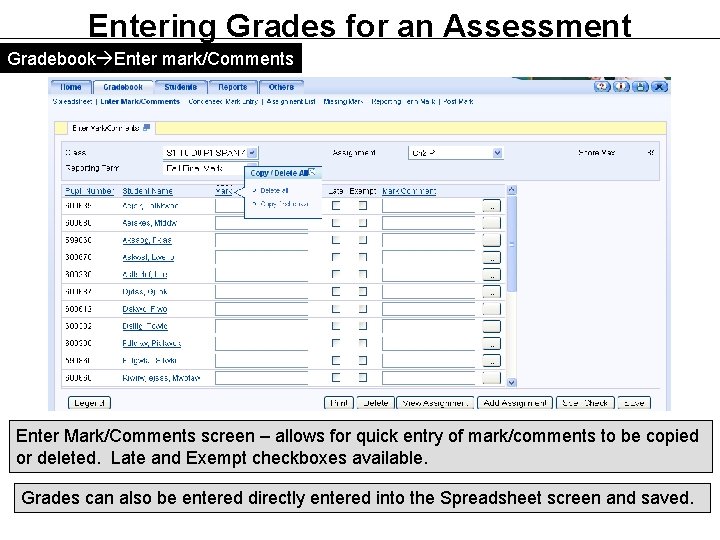Open the Spreadsheet submenu link
Image resolution: width=720 pixels, height=540 pixels.
tap(73, 101)
